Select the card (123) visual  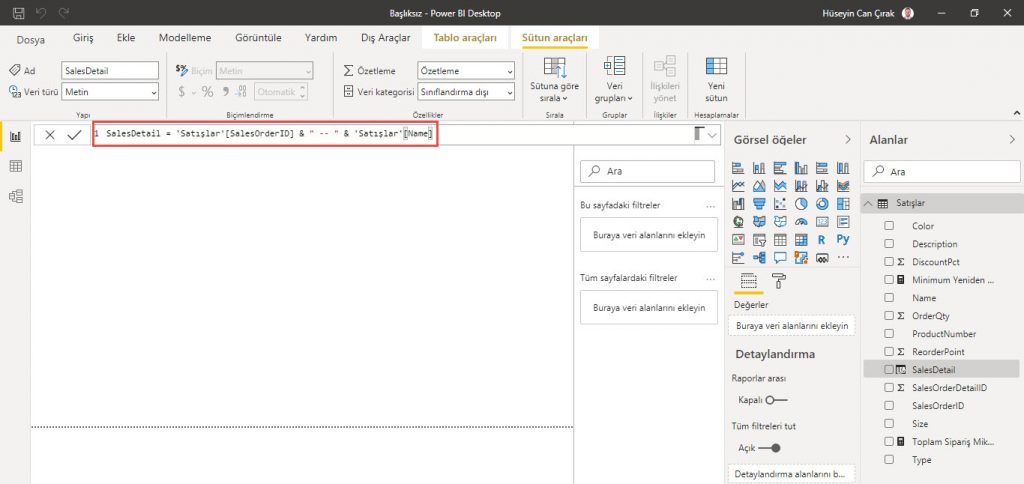click(822, 222)
